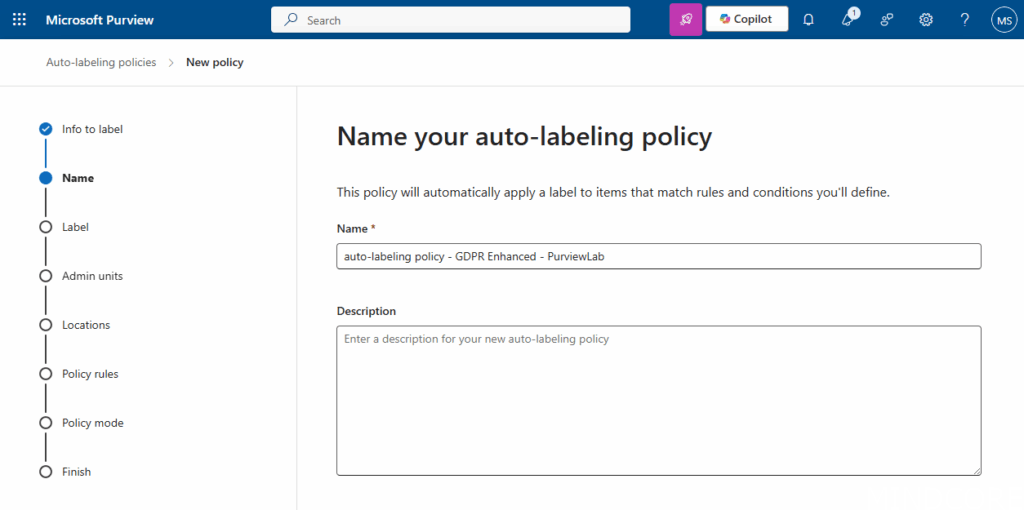Go to the Locations step
This screenshot has width=1024, height=510.
point(86,325)
